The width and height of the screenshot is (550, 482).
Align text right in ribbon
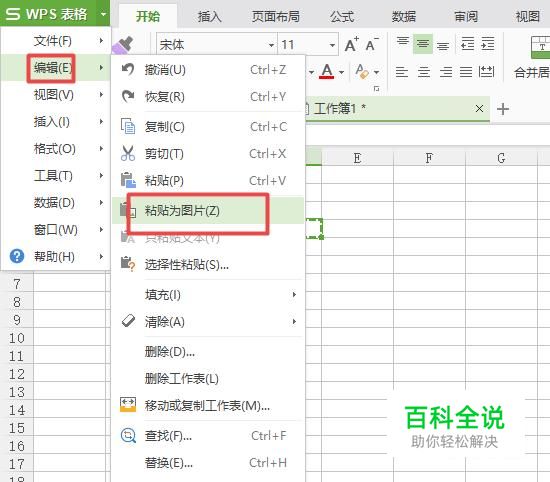click(x=446, y=72)
